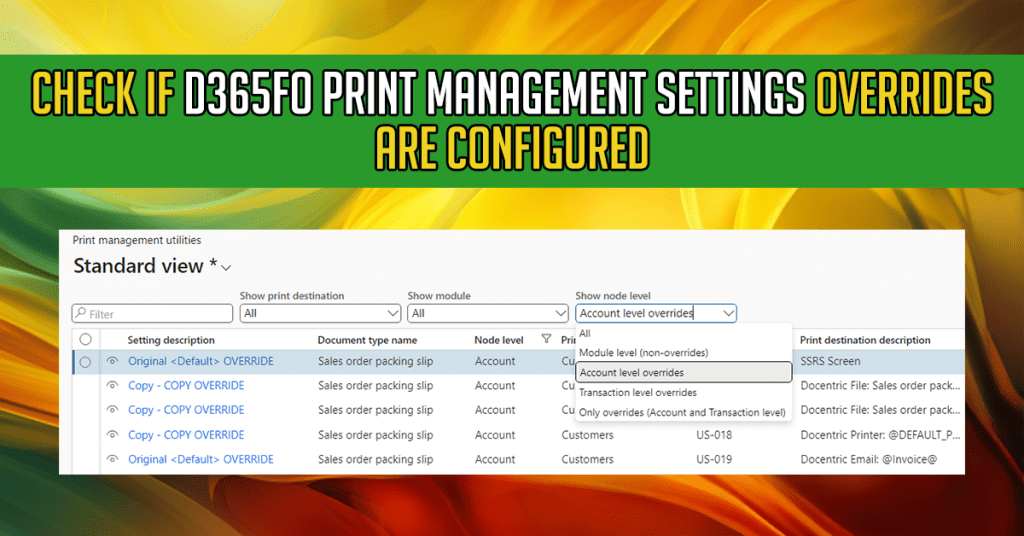Select the SSRS Screen cell
The height and width of the screenshot is (536, 1024).
pos(830,361)
